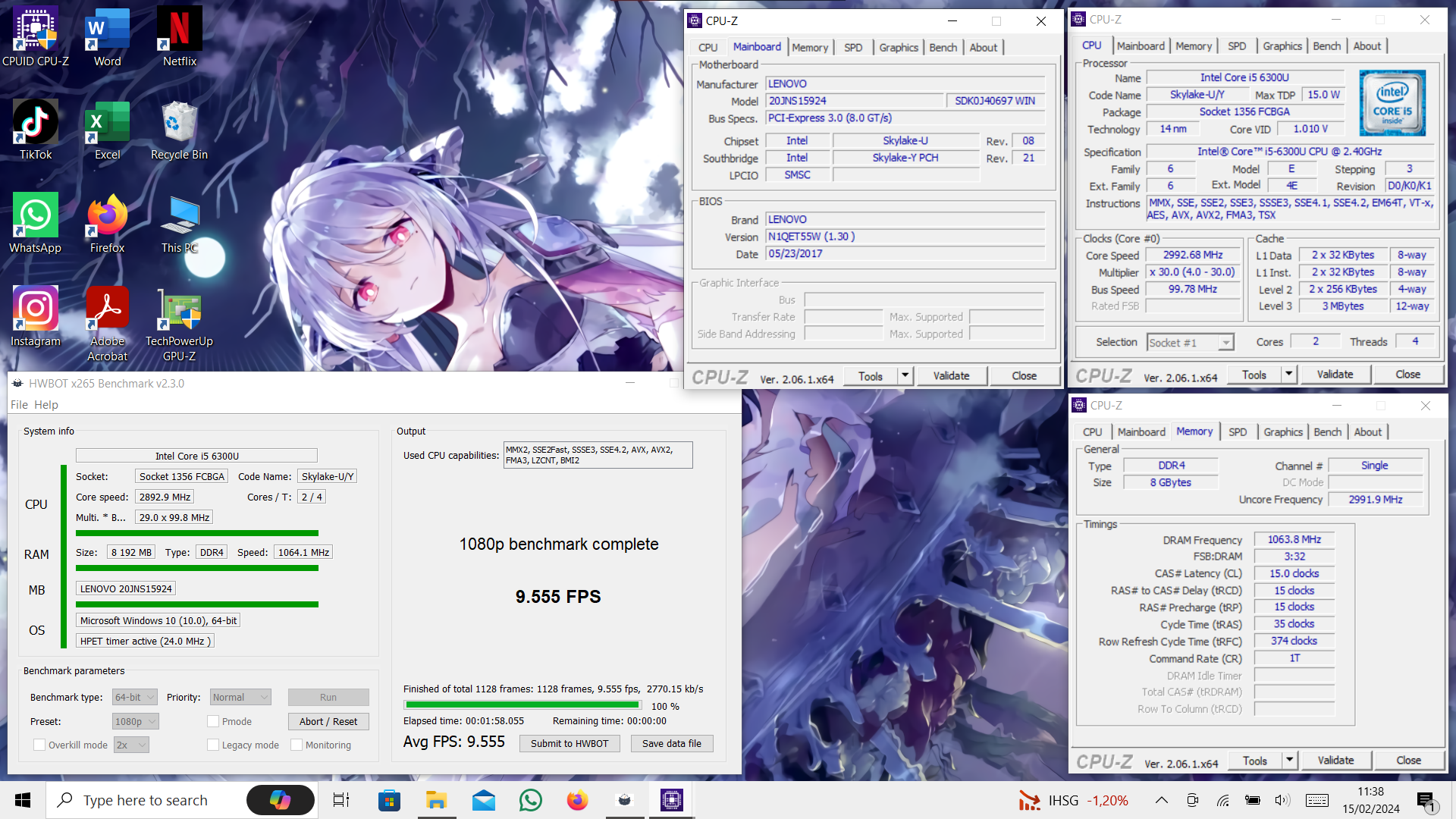Open Overkill 2x multiplier dropdown
The width and height of the screenshot is (1456, 819).
pyautogui.click(x=131, y=745)
